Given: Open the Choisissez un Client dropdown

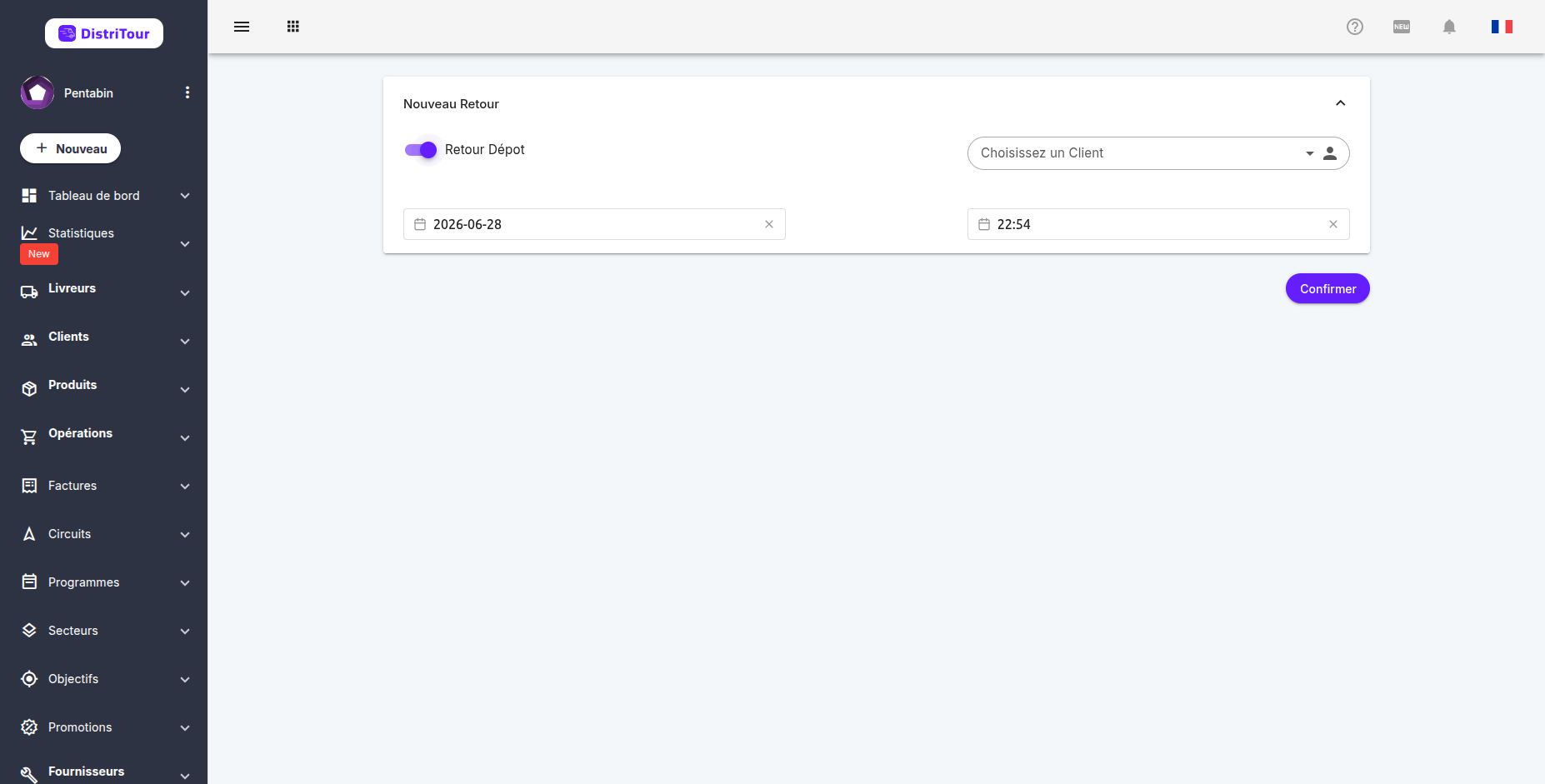Looking at the screenshot, I should tap(1142, 153).
